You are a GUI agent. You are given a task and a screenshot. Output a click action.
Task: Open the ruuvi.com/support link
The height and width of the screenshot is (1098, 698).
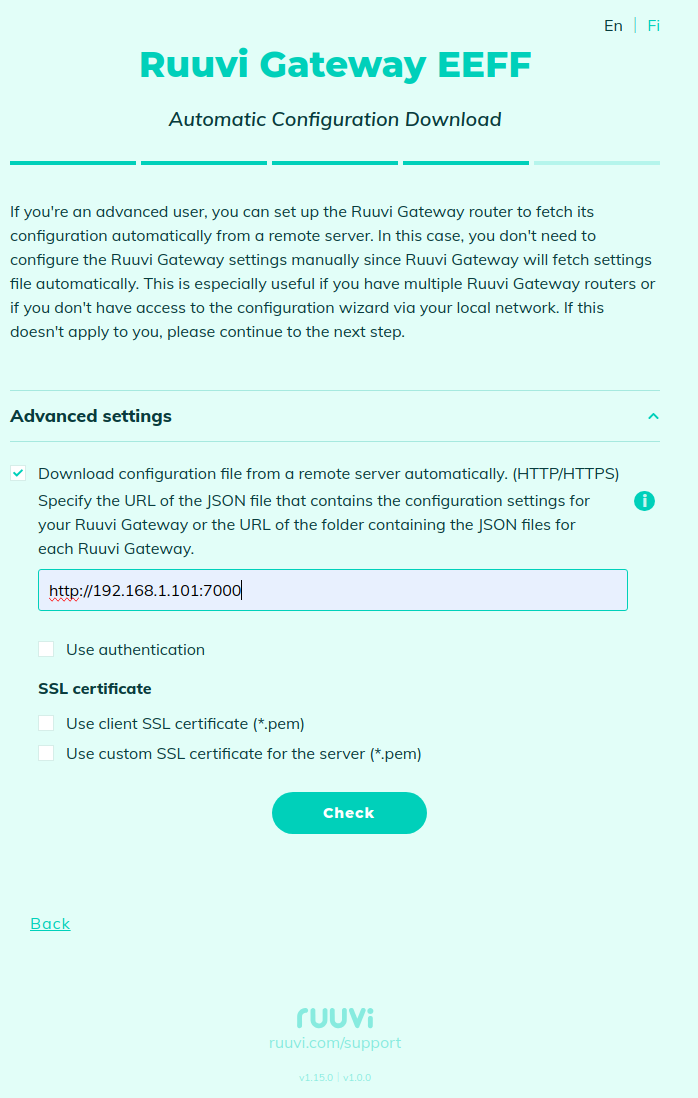(335, 1043)
